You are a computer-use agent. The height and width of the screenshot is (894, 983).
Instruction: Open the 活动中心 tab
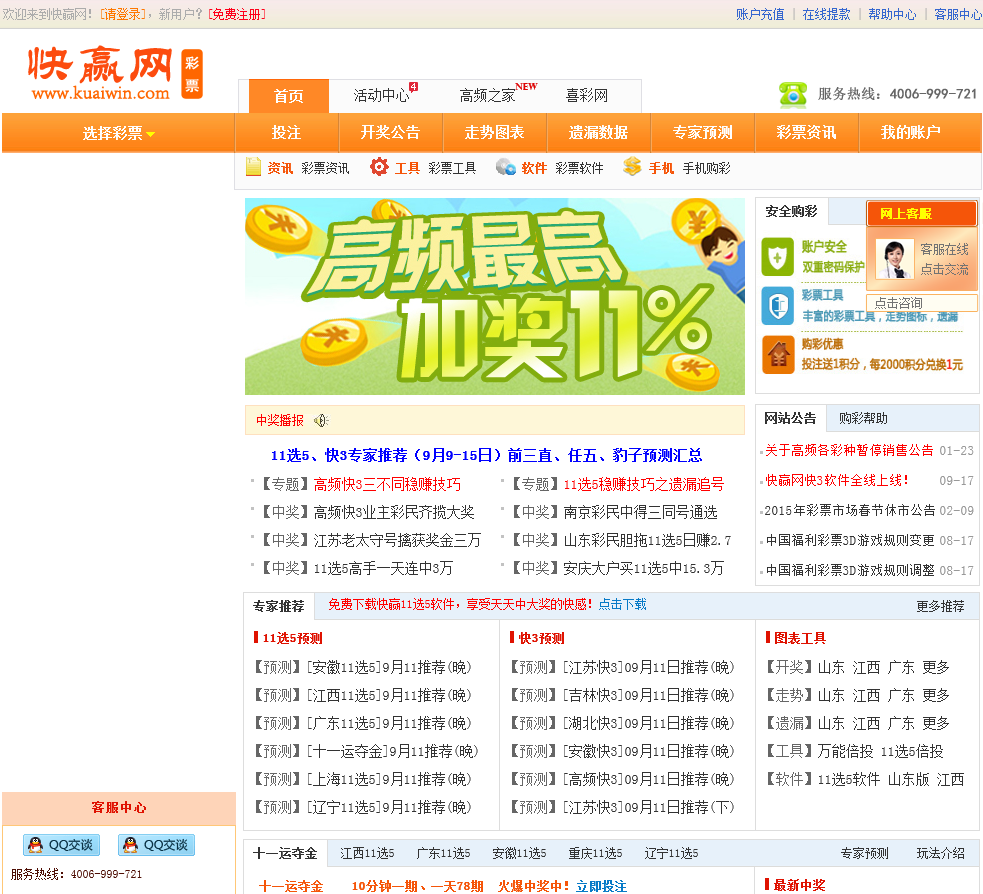pyautogui.click(x=383, y=95)
